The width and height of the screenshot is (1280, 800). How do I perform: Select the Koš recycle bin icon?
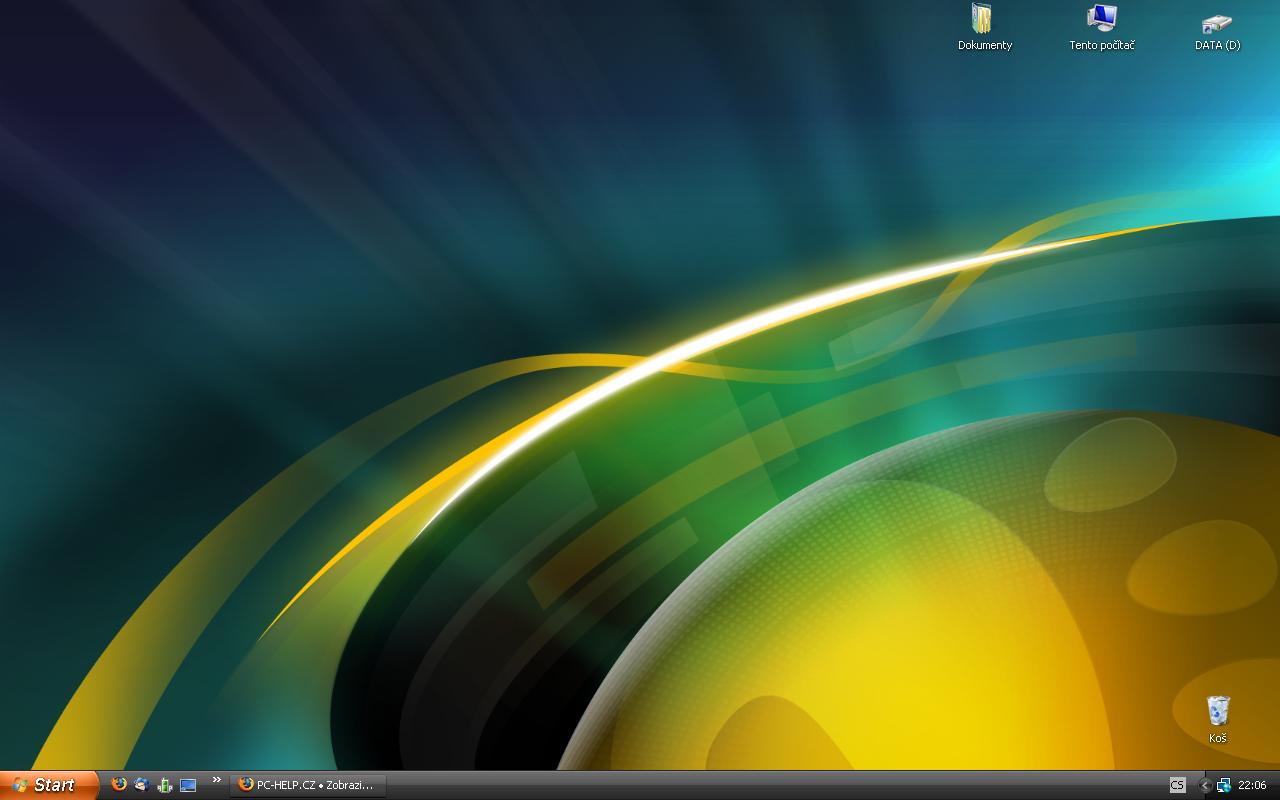point(1217,711)
